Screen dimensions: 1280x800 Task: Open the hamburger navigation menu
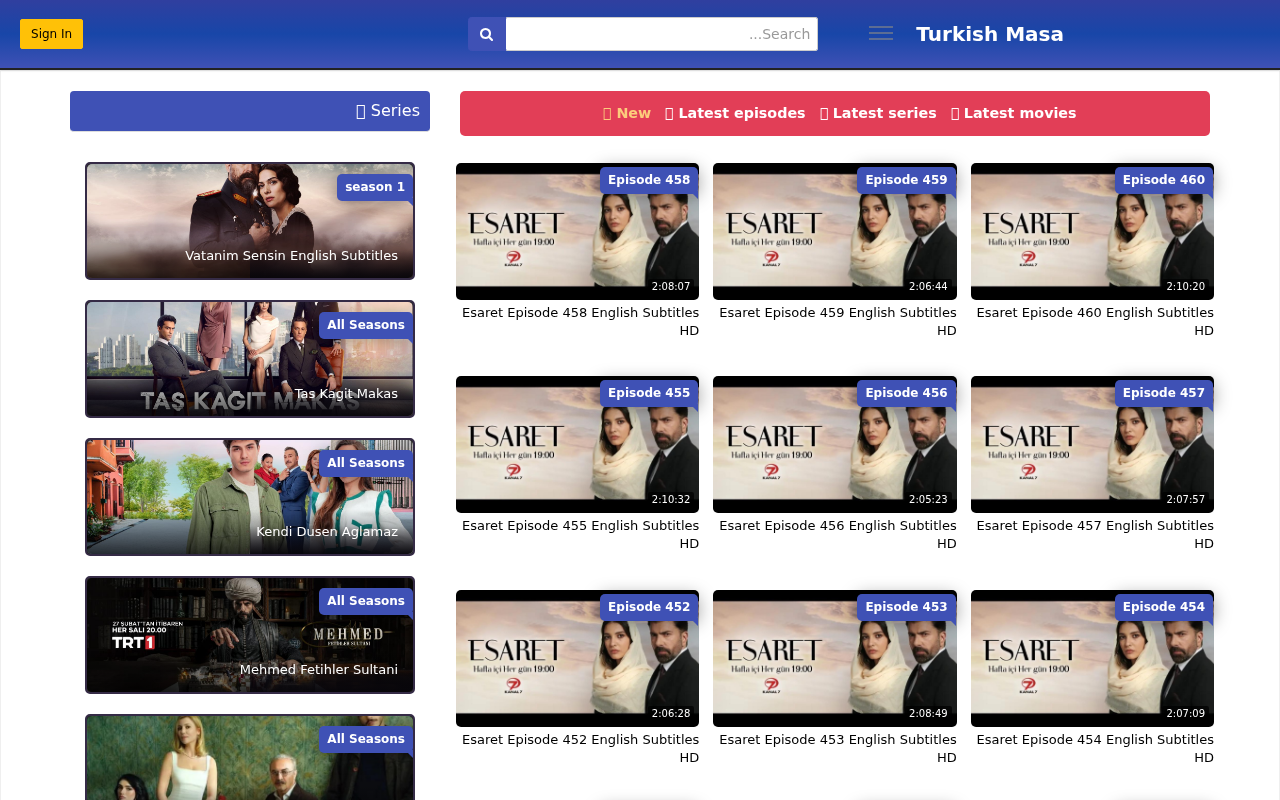tap(881, 34)
